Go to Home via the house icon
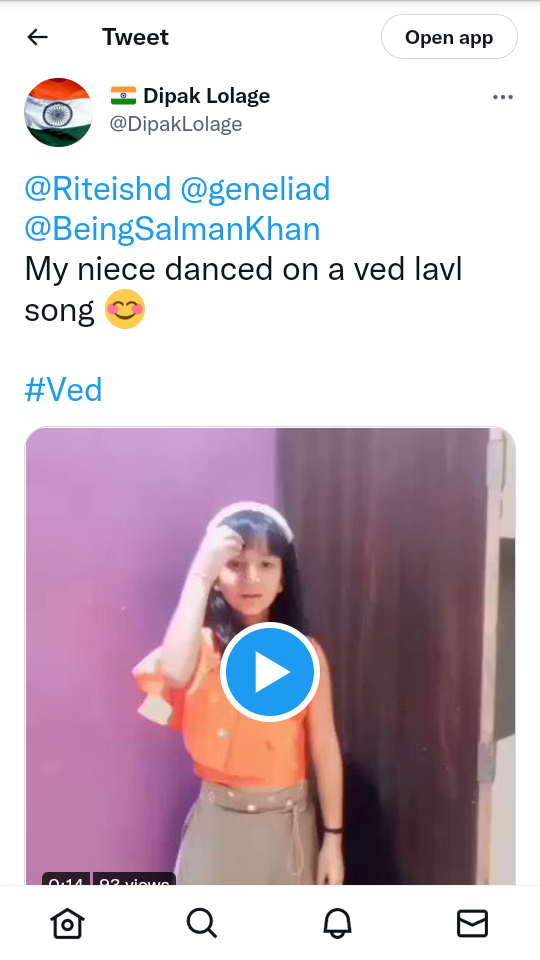The width and height of the screenshot is (540, 960). pos(67,923)
